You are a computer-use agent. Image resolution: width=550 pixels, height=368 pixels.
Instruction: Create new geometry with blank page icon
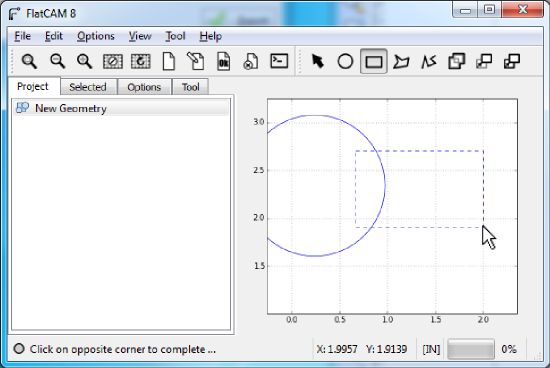169,61
